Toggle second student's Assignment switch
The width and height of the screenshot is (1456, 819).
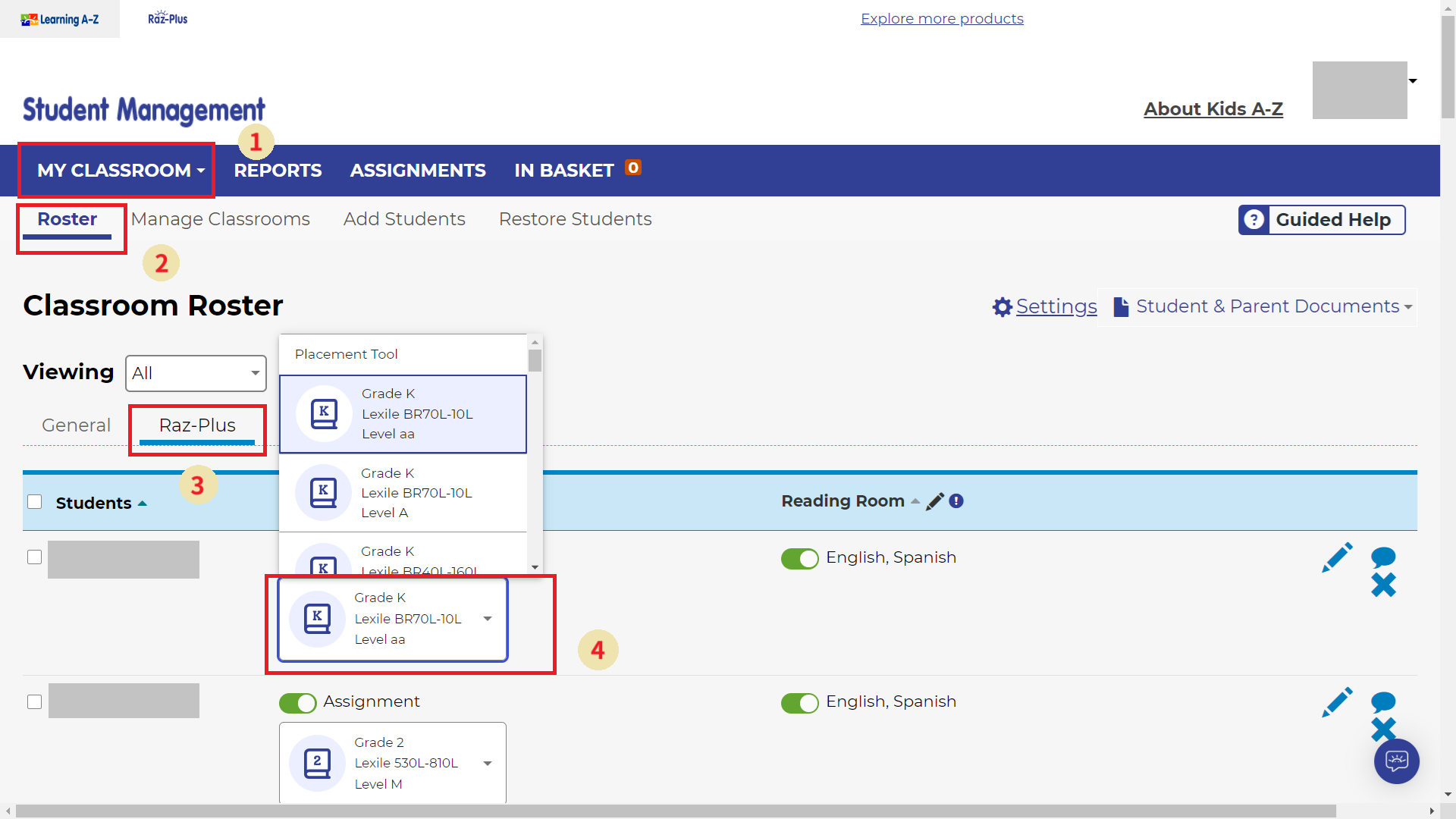coord(298,703)
